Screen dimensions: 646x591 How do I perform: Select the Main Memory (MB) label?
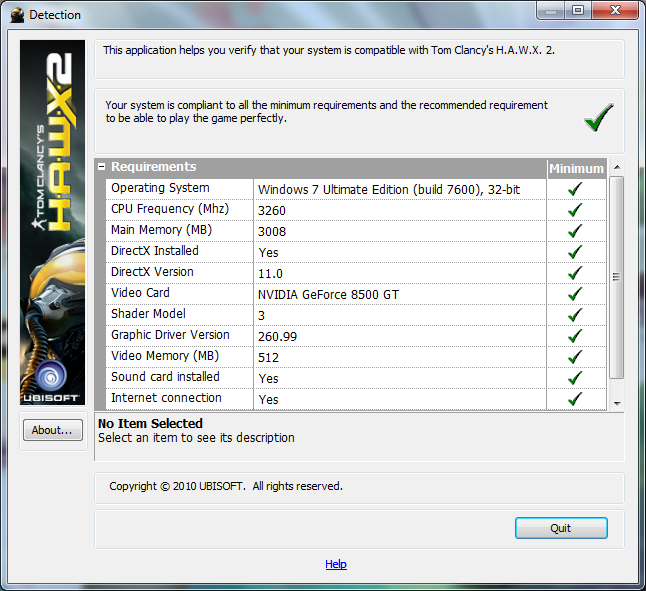[x=161, y=230]
